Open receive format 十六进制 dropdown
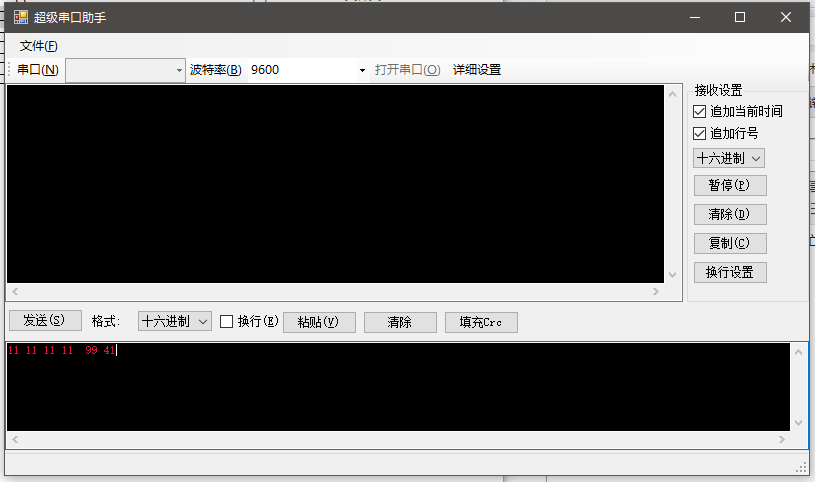815x482 pixels. [x=729, y=158]
